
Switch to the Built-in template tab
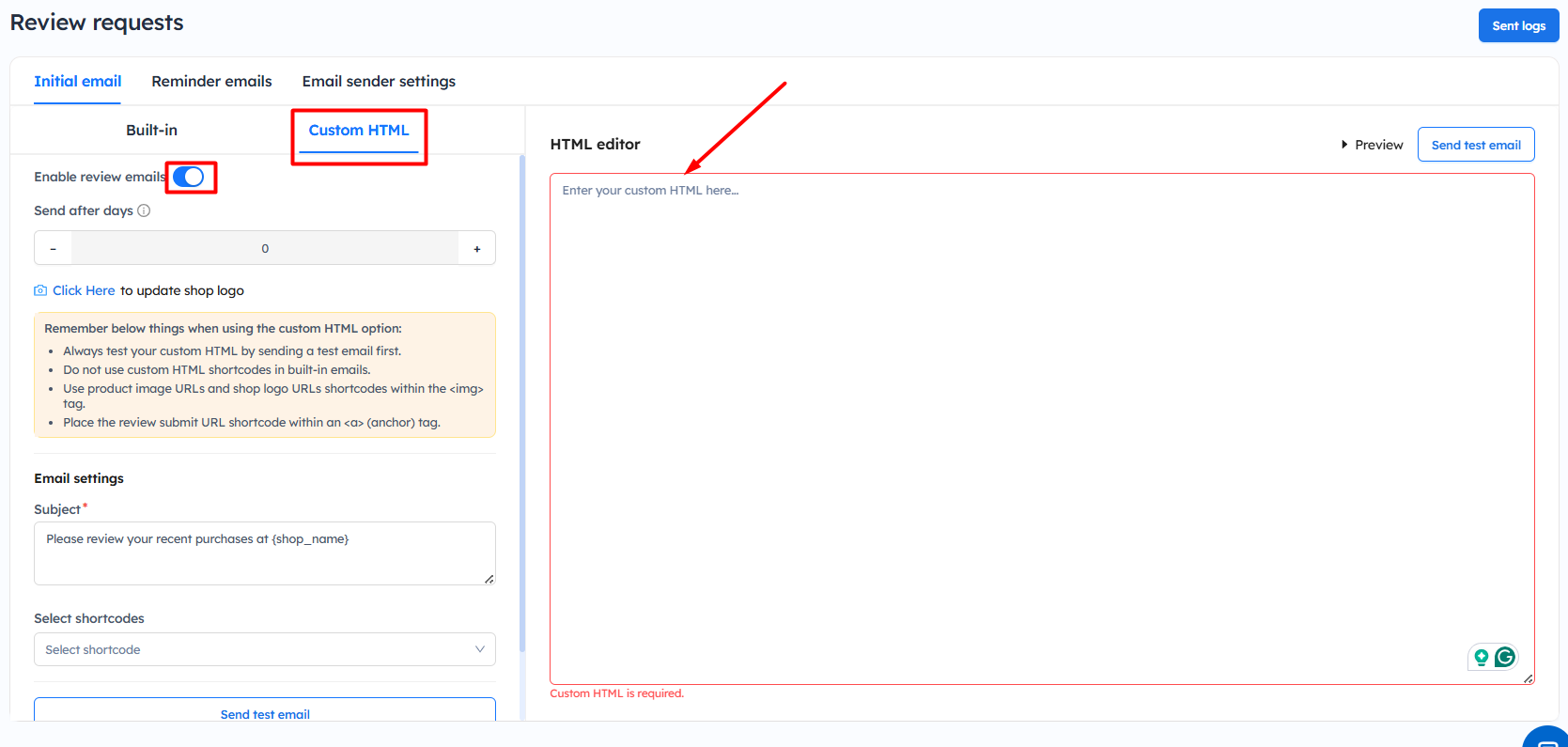pyautogui.click(x=151, y=131)
